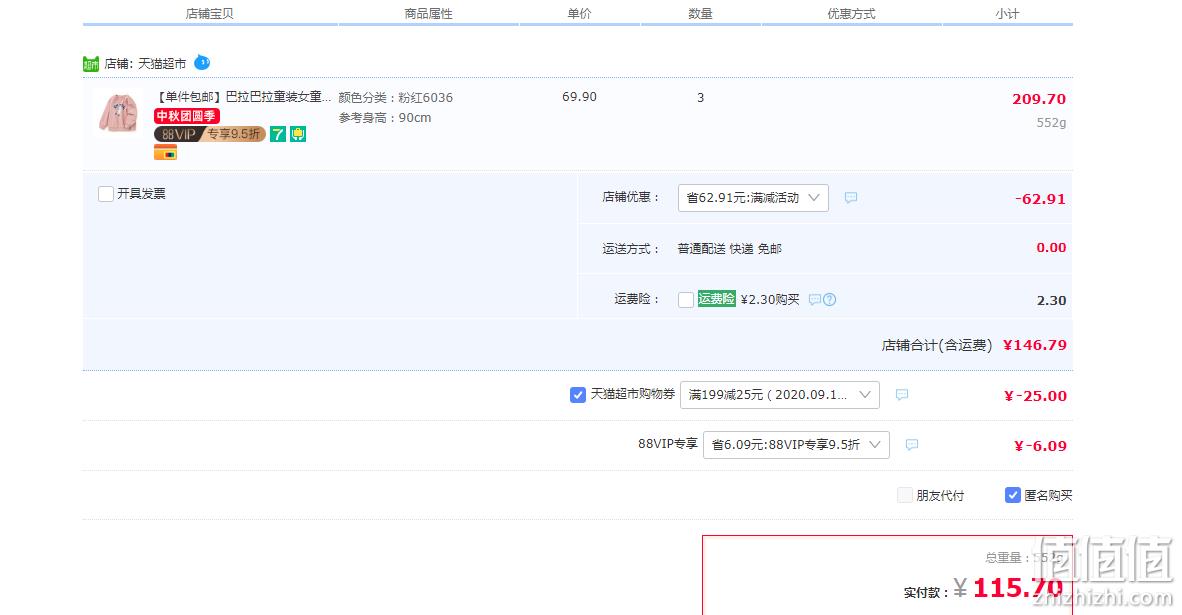Click the coupon amount ¥-25.00
This screenshot has height=615, width=1182.
tap(1035, 396)
